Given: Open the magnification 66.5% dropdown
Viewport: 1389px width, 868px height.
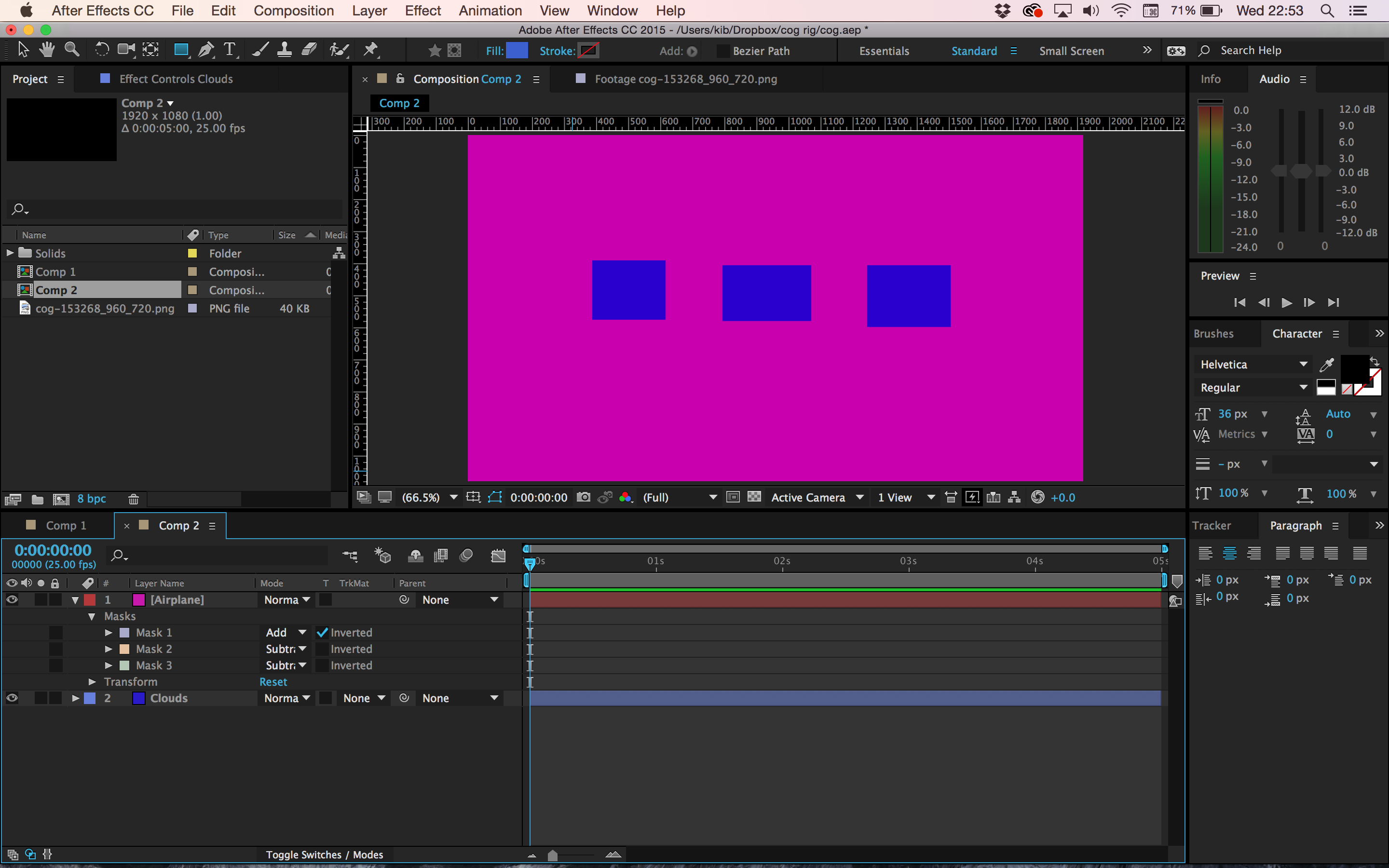Looking at the screenshot, I should [430, 497].
